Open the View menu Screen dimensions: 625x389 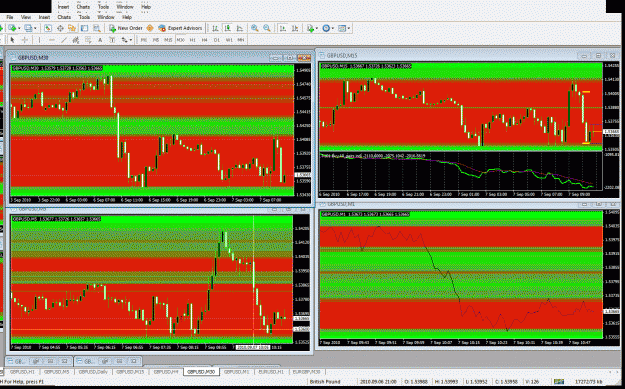tap(26, 17)
